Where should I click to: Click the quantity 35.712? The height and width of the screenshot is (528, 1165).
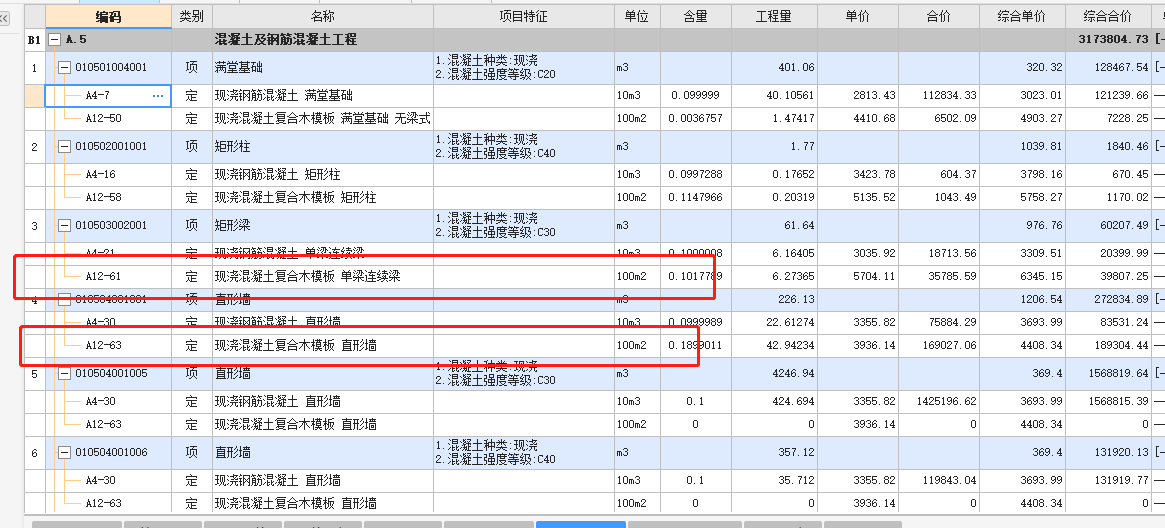pos(796,480)
